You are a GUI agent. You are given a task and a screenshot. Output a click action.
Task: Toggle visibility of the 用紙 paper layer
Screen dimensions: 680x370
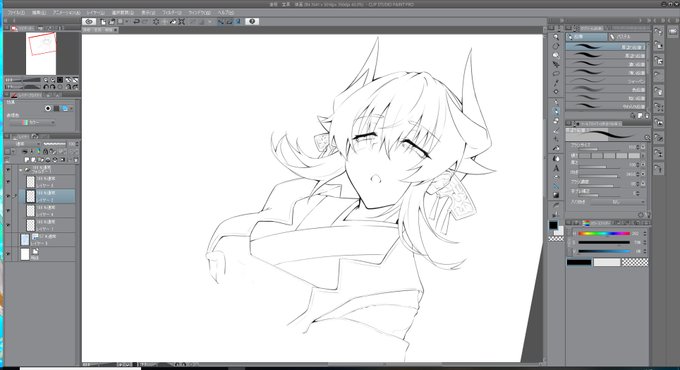(8, 253)
